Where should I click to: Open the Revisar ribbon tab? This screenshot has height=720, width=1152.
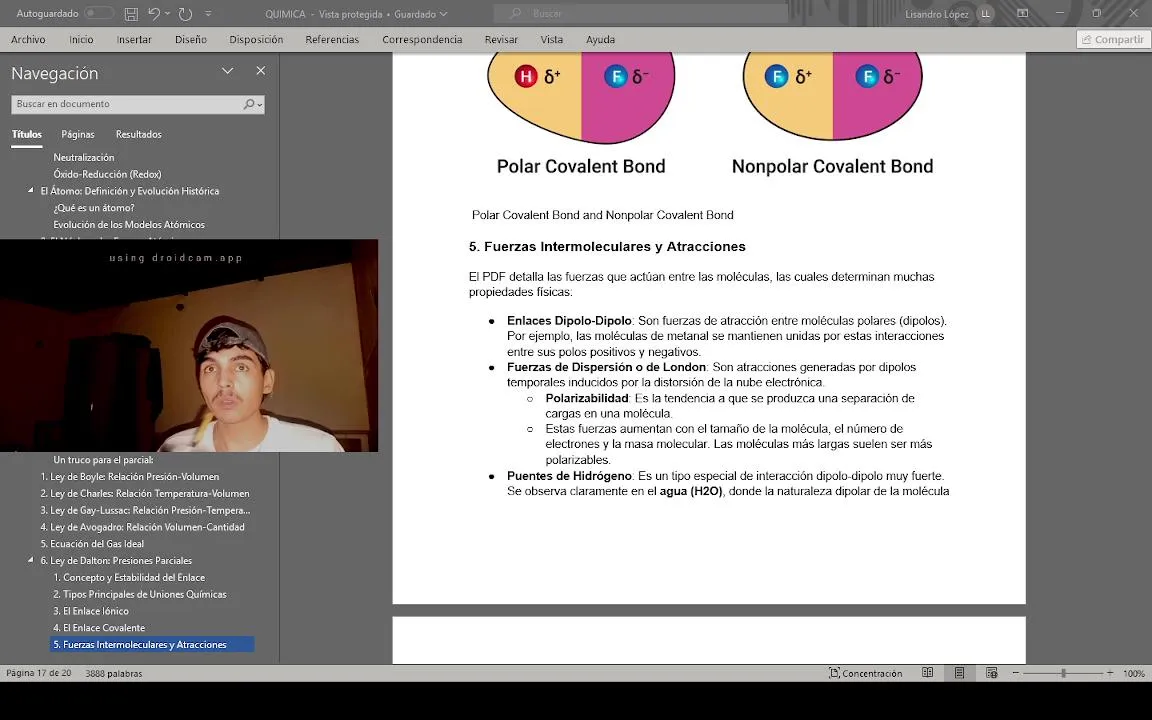(501, 40)
